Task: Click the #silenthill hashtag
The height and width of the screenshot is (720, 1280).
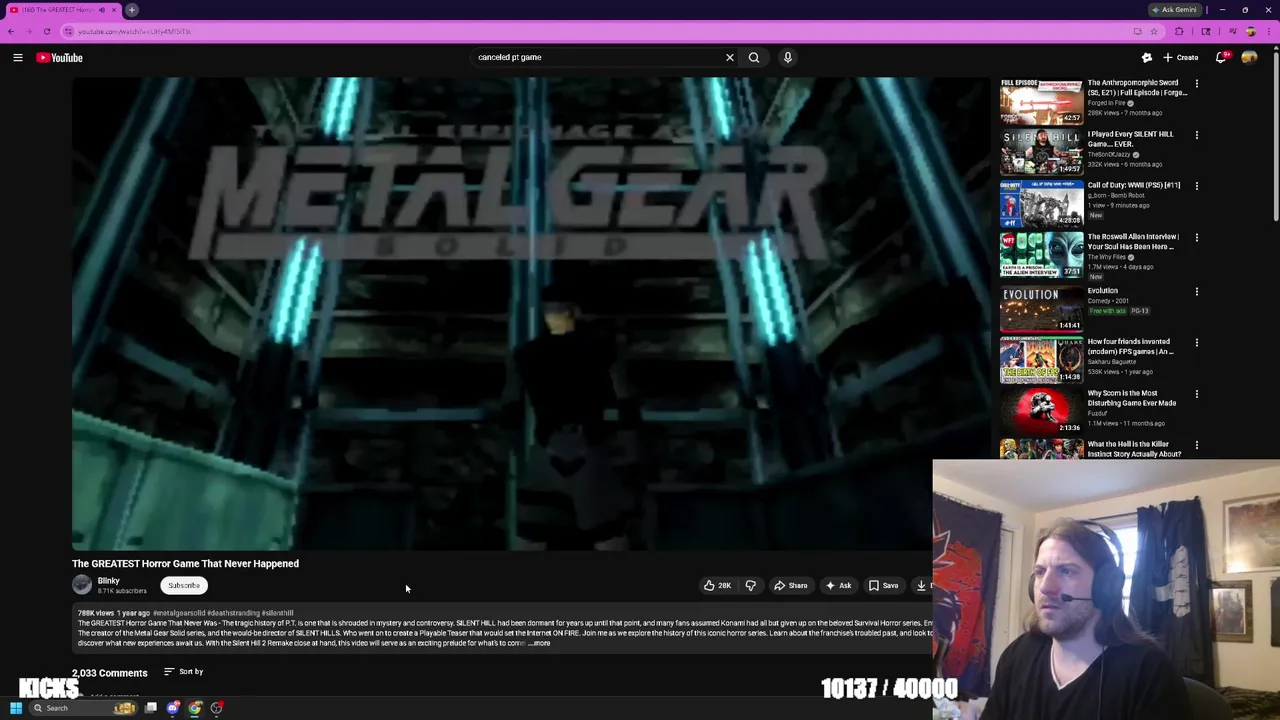Action: (x=278, y=613)
